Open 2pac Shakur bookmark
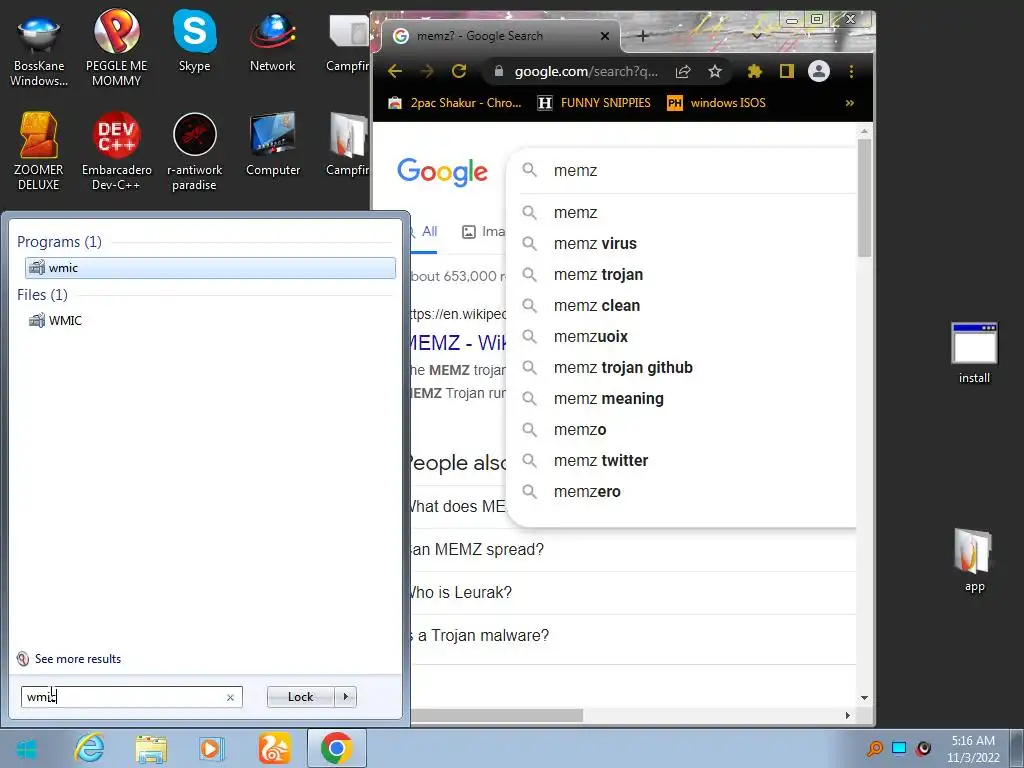 click(455, 103)
